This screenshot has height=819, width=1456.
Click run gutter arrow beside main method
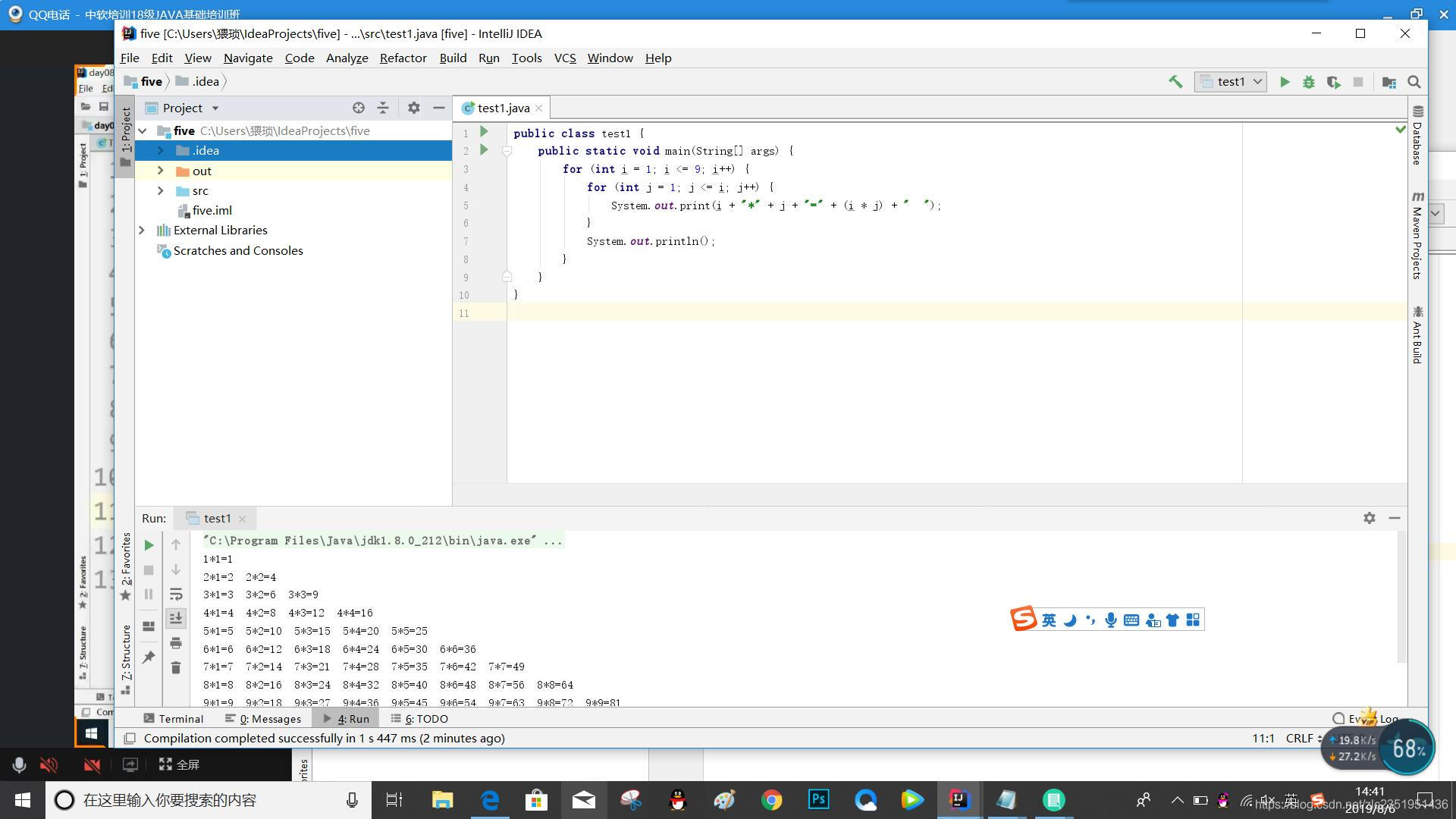(484, 150)
